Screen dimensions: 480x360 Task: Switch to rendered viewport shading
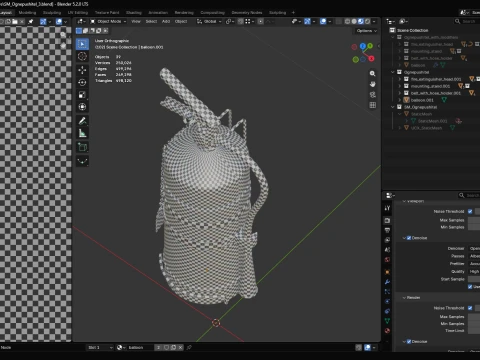click(367, 21)
